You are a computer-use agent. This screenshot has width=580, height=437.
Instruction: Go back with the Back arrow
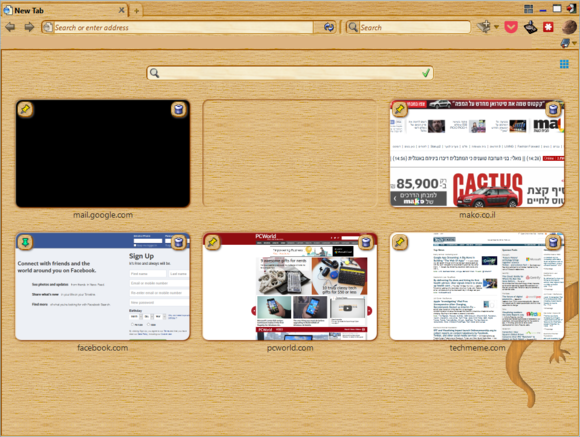[10, 27]
